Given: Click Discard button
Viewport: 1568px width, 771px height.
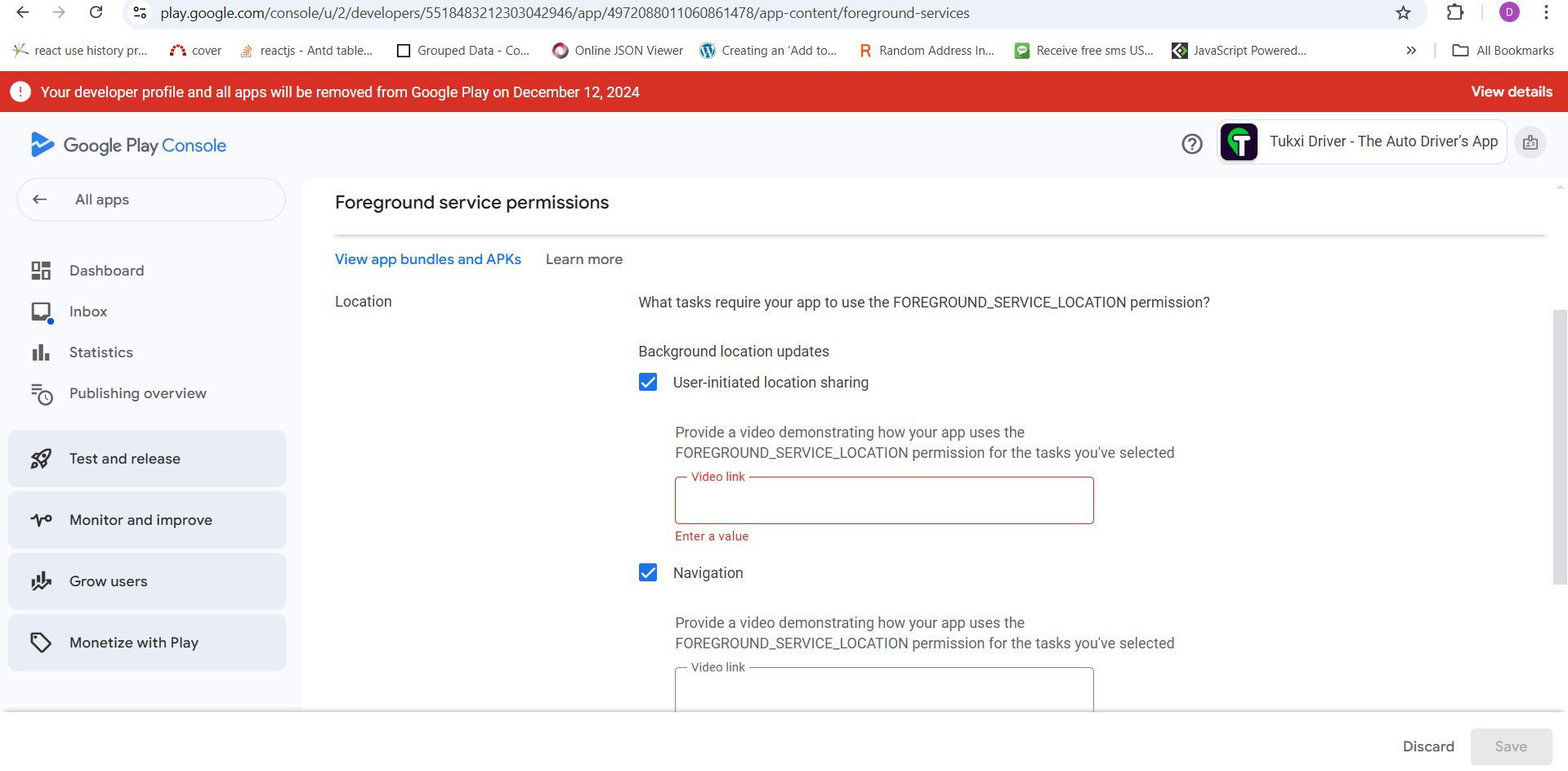Looking at the screenshot, I should 1427,746.
